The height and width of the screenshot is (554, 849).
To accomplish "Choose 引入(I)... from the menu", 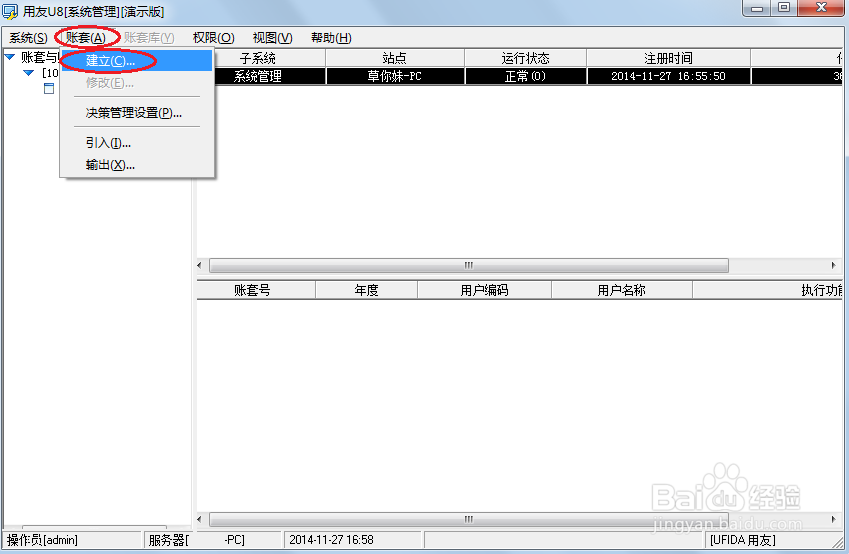I will click(x=136, y=143).
